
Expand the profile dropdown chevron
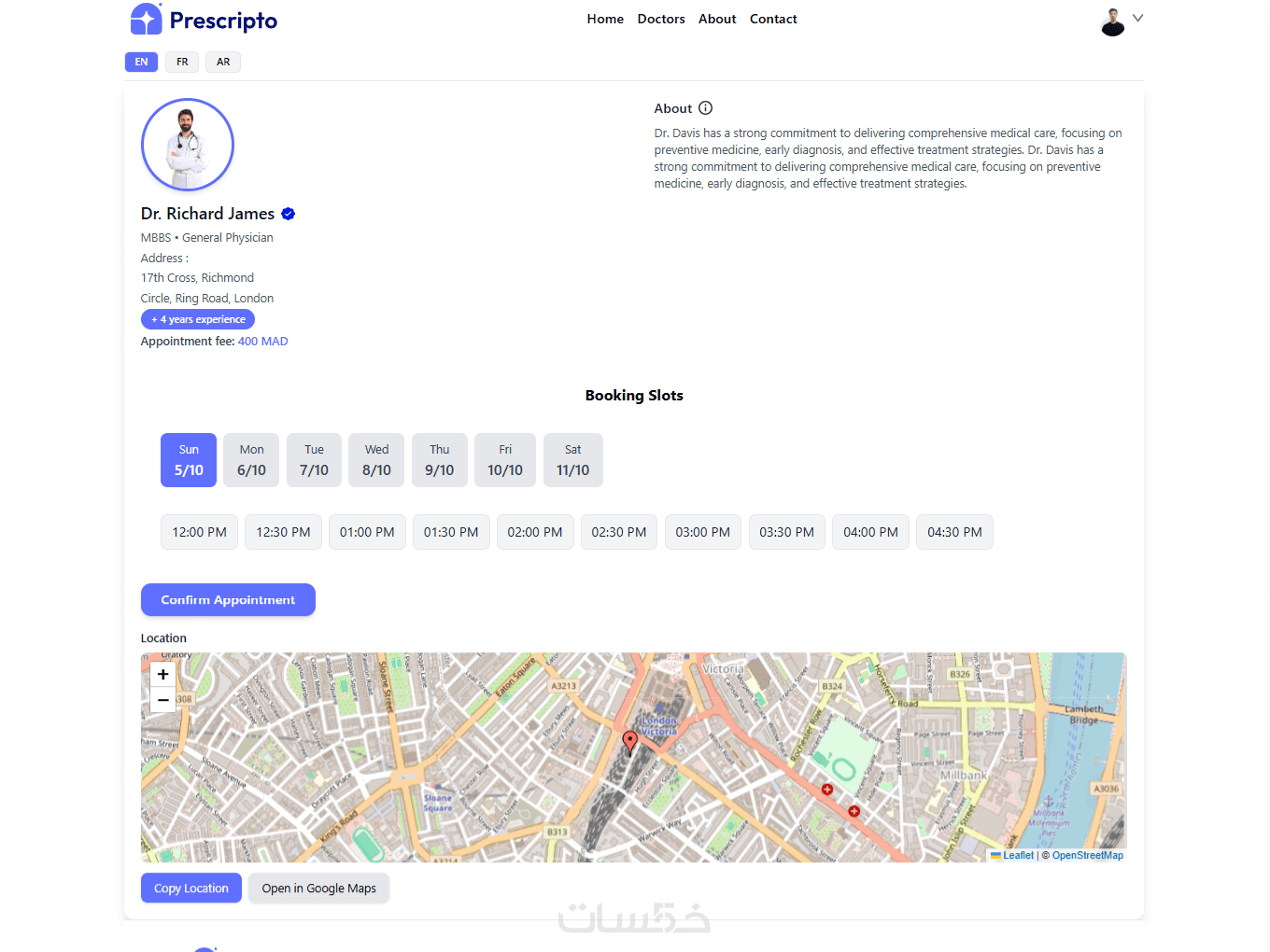click(1137, 18)
